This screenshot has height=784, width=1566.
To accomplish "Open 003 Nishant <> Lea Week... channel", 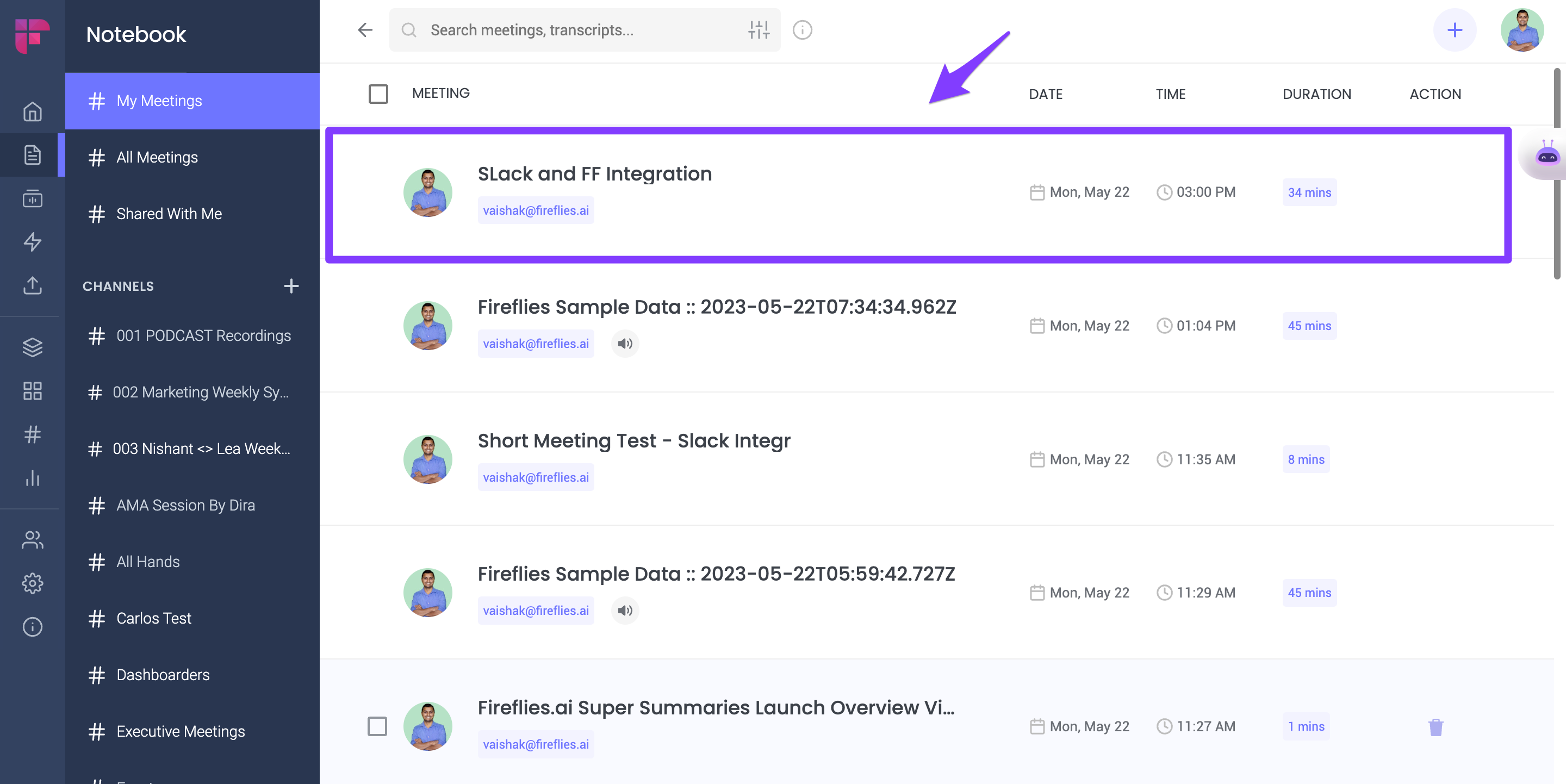I will click(192, 449).
